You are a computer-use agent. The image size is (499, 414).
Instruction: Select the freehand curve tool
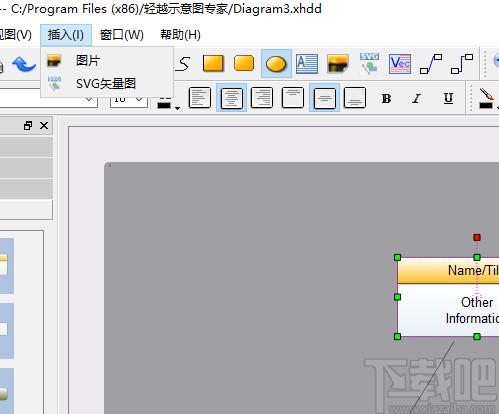[183, 64]
